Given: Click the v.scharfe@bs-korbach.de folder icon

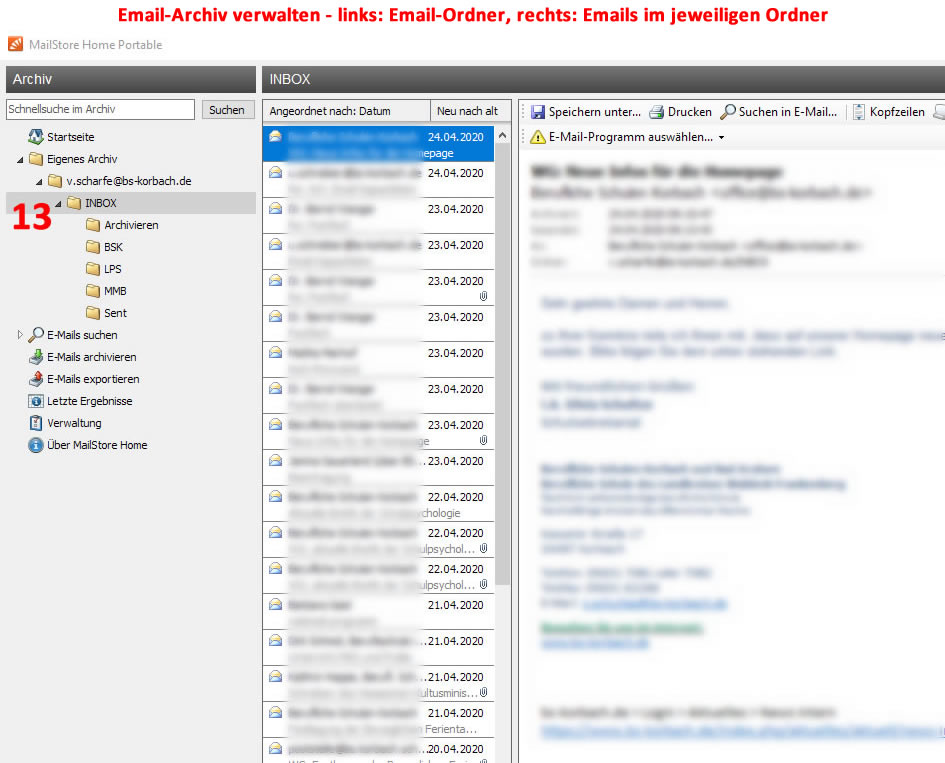Looking at the screenshot, I should pyautogui.click(x=55, y=181).
